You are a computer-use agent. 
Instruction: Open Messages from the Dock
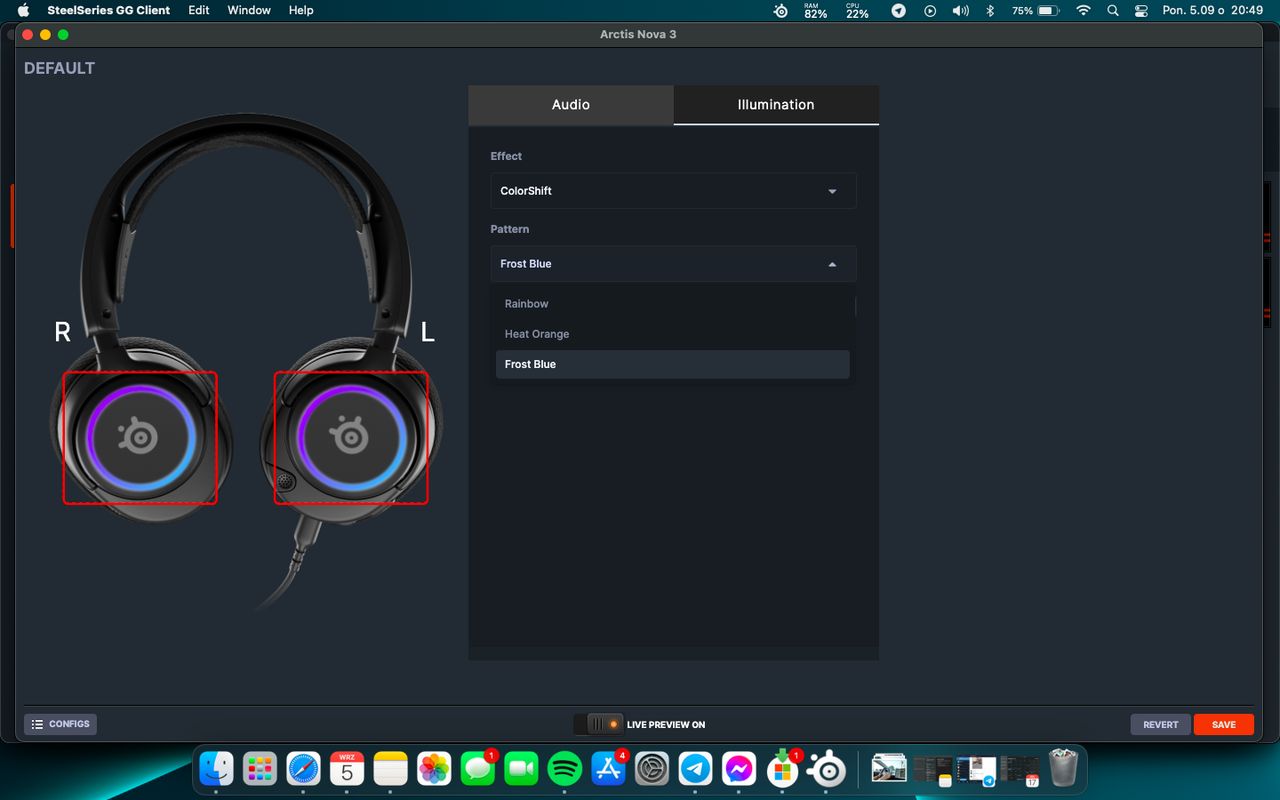[478, 768]
